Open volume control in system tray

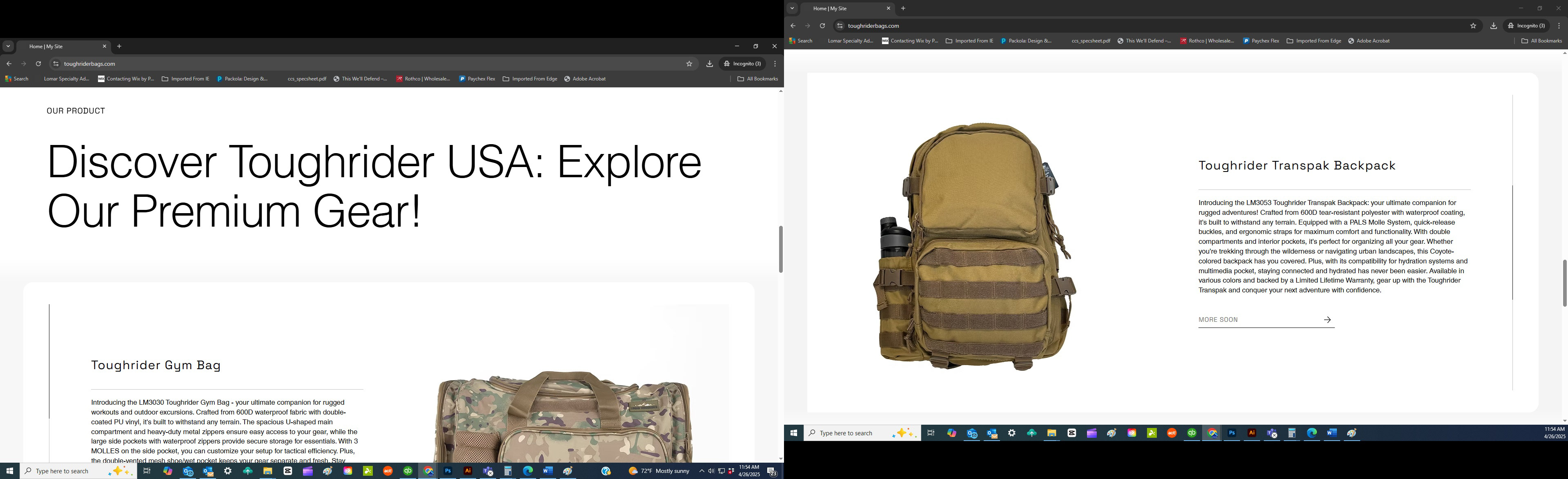[x=711, y=471]
